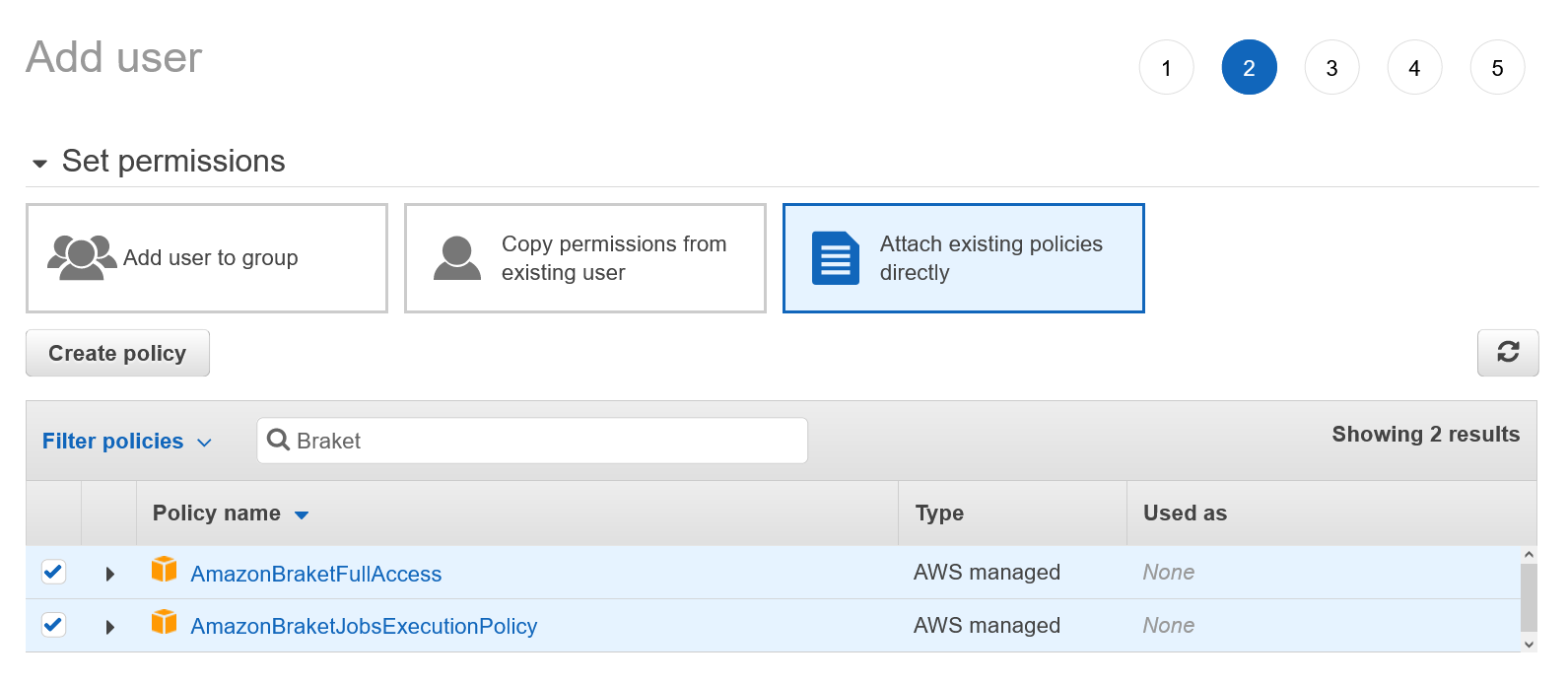The image size is (1568, 685).
Task: Click the magnifier icon in search field
Action: pos(279,440)
